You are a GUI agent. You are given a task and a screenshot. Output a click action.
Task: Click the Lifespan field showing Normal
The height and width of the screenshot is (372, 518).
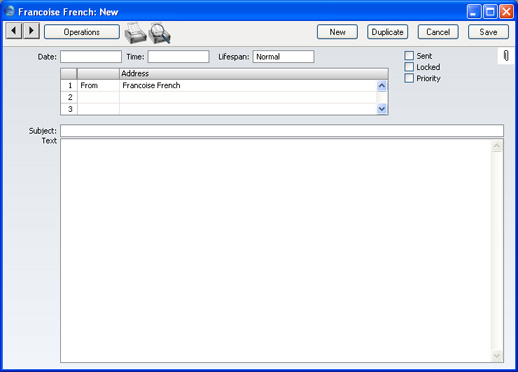point(283,57)
